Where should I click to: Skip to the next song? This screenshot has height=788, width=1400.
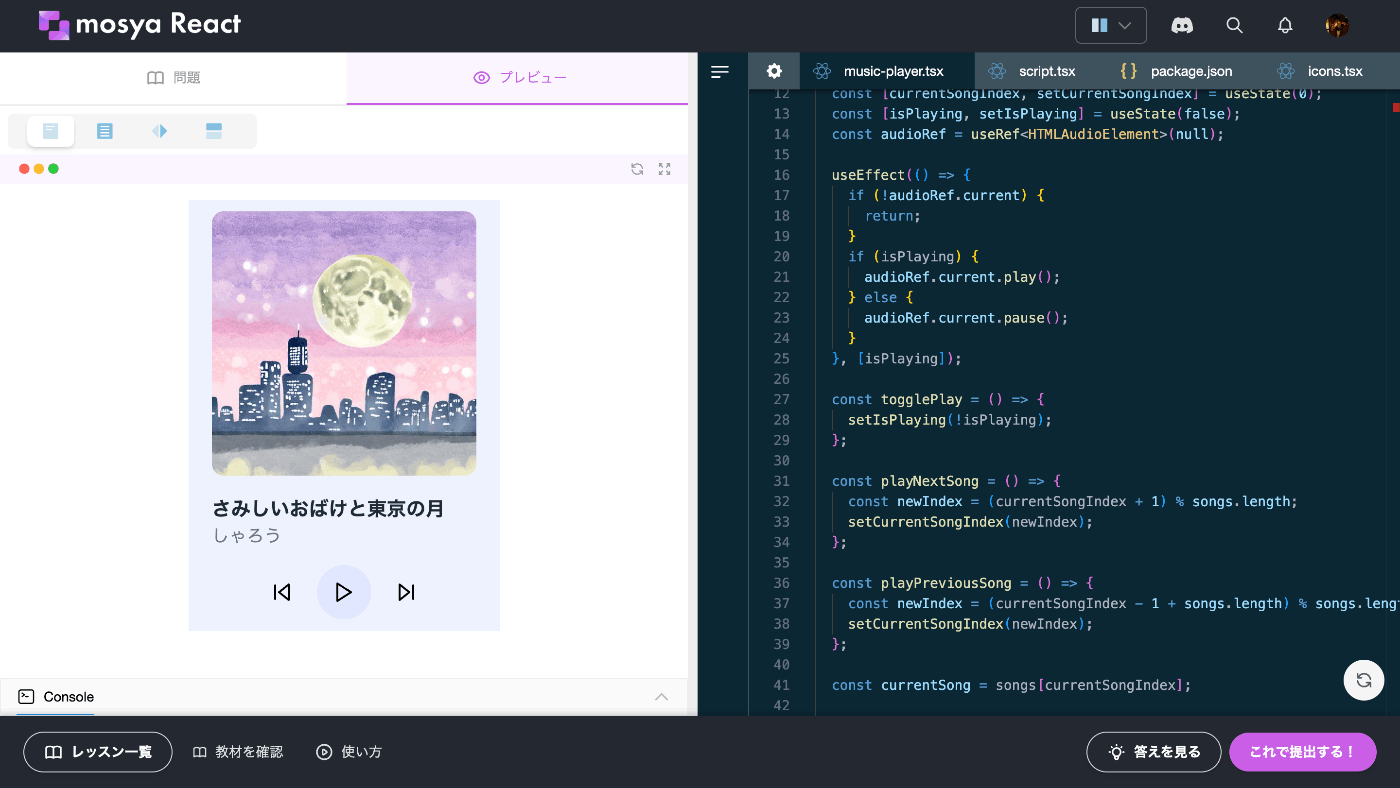[406, 592]
